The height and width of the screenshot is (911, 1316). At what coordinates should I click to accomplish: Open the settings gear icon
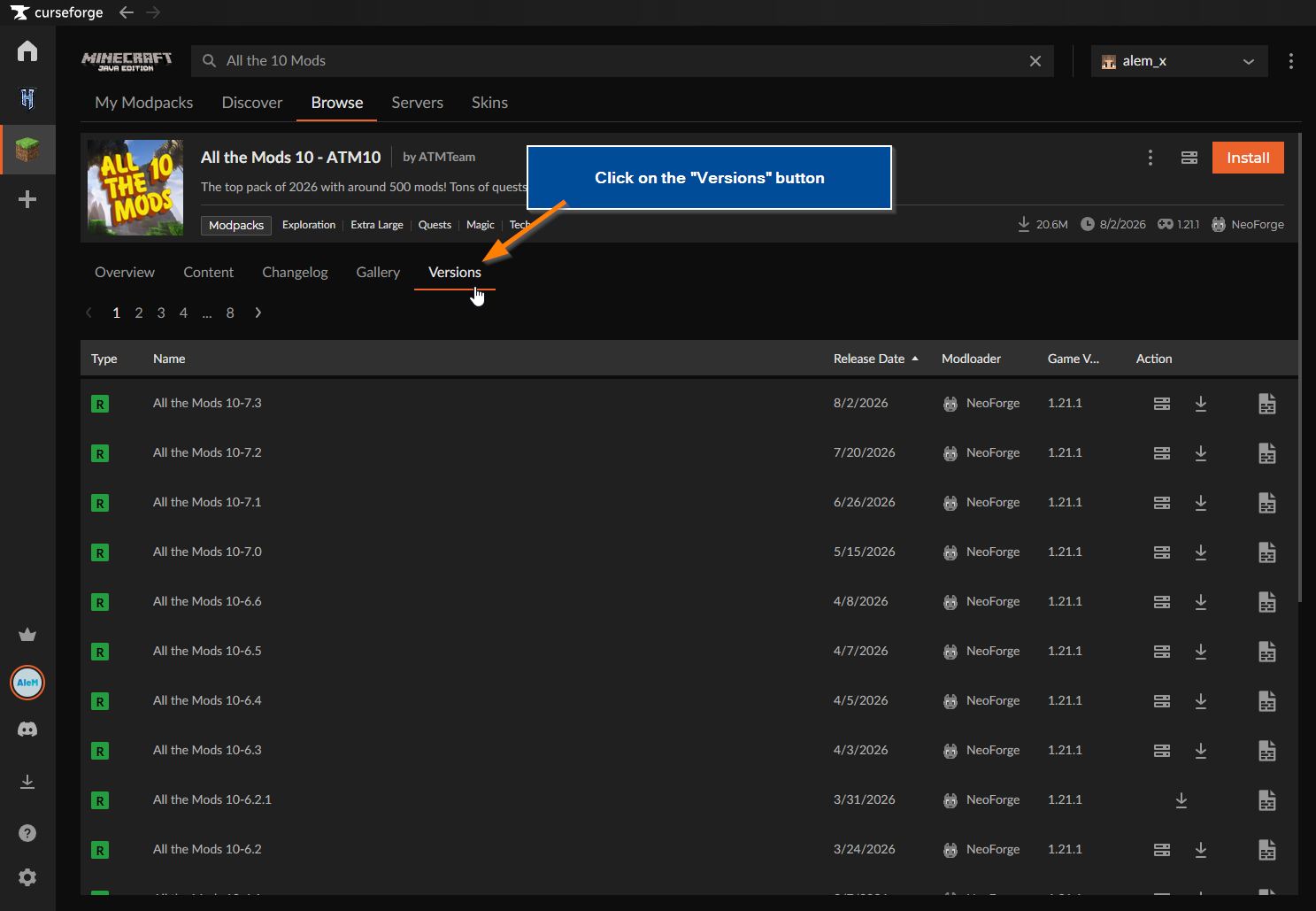click(x=27, y=877)
